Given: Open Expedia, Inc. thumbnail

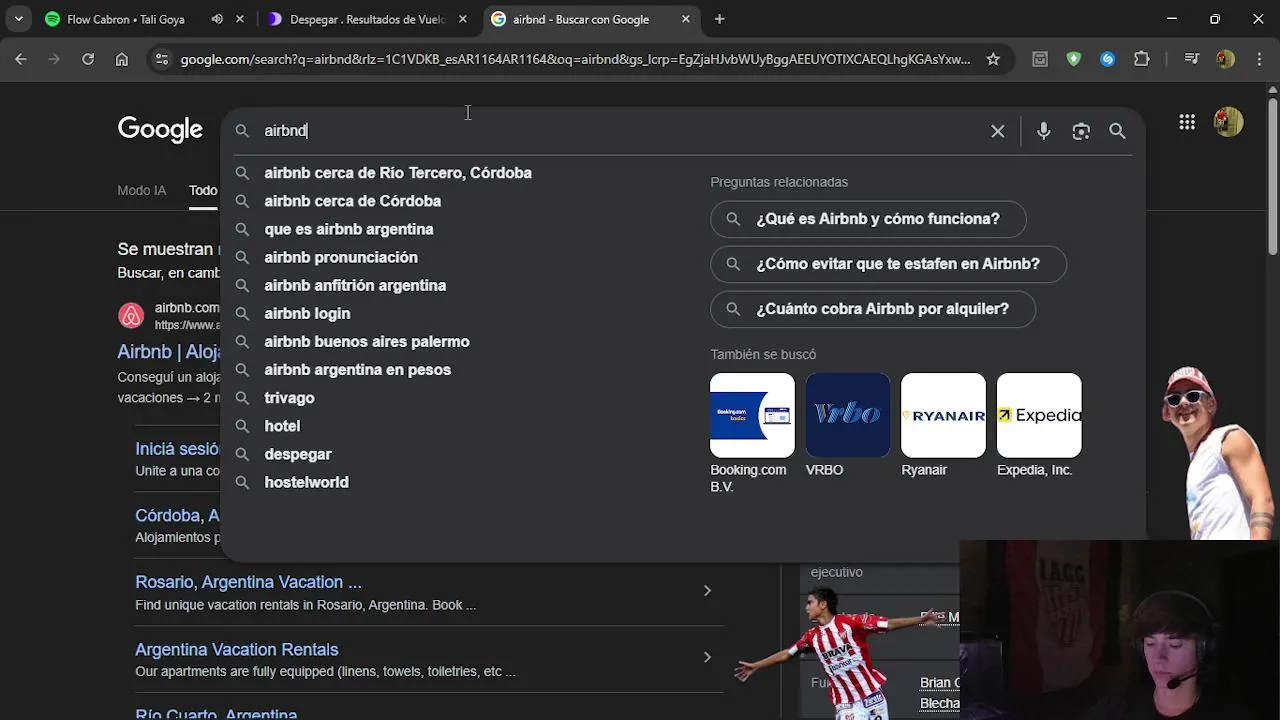Looking at the screenshot, I should [1039, 415].
